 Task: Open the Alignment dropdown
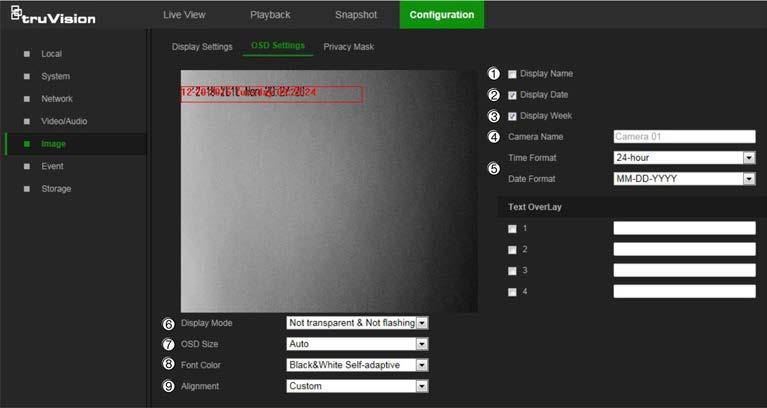(x=357, y=386)
